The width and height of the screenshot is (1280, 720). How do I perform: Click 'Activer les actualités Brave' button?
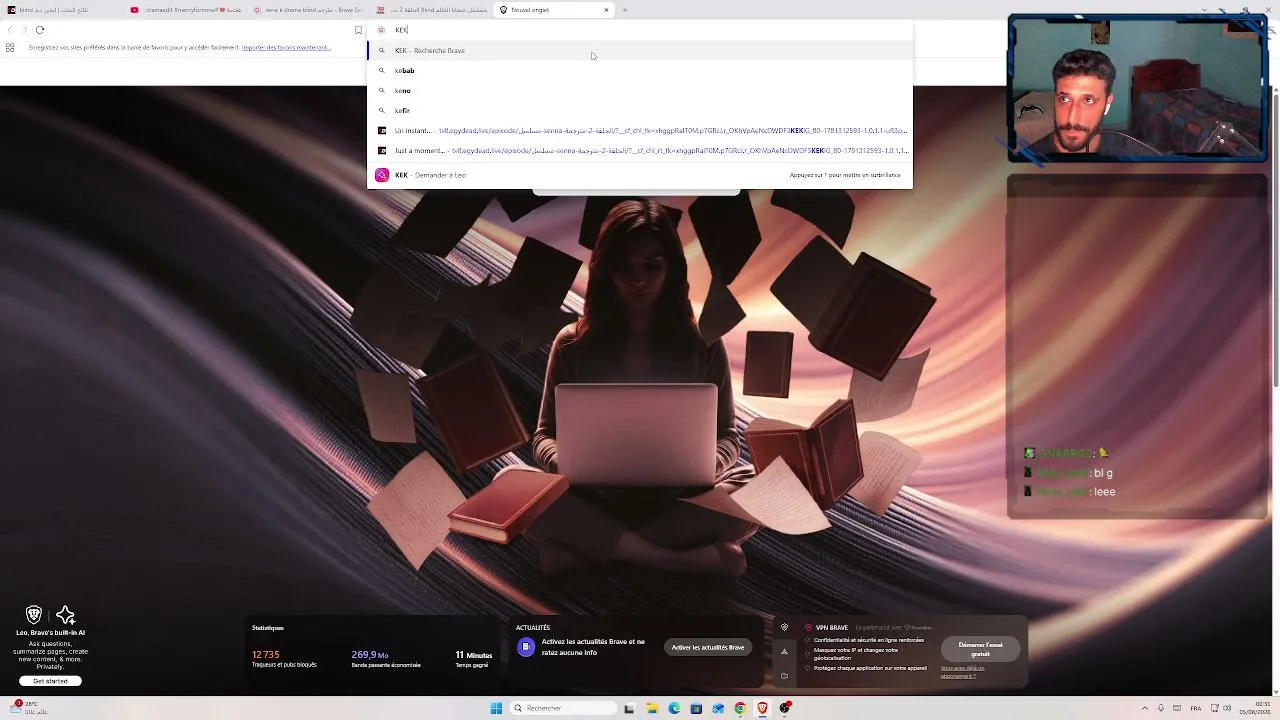(708, 647)
